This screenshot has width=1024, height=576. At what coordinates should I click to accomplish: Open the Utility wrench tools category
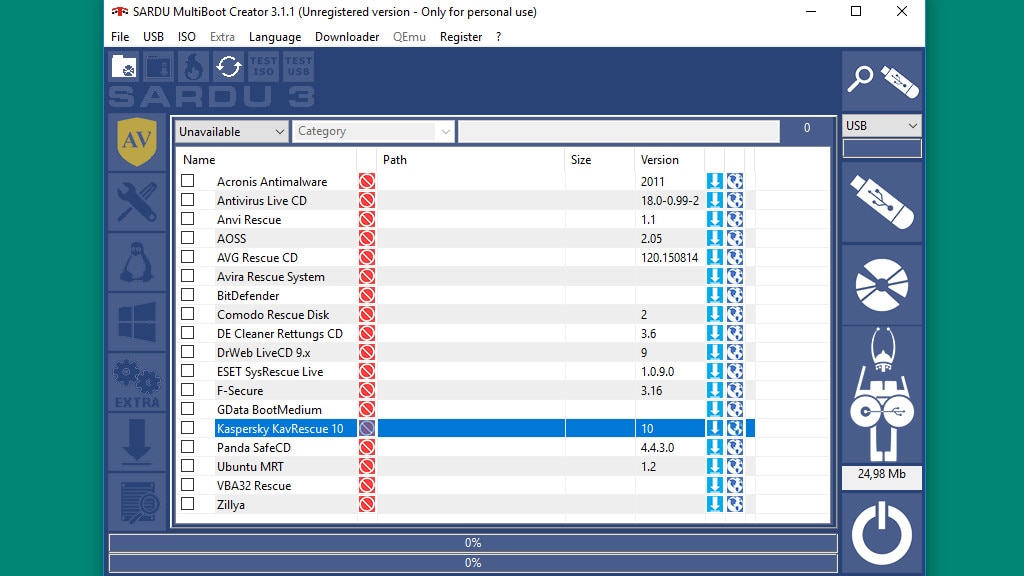pos(136,202)
